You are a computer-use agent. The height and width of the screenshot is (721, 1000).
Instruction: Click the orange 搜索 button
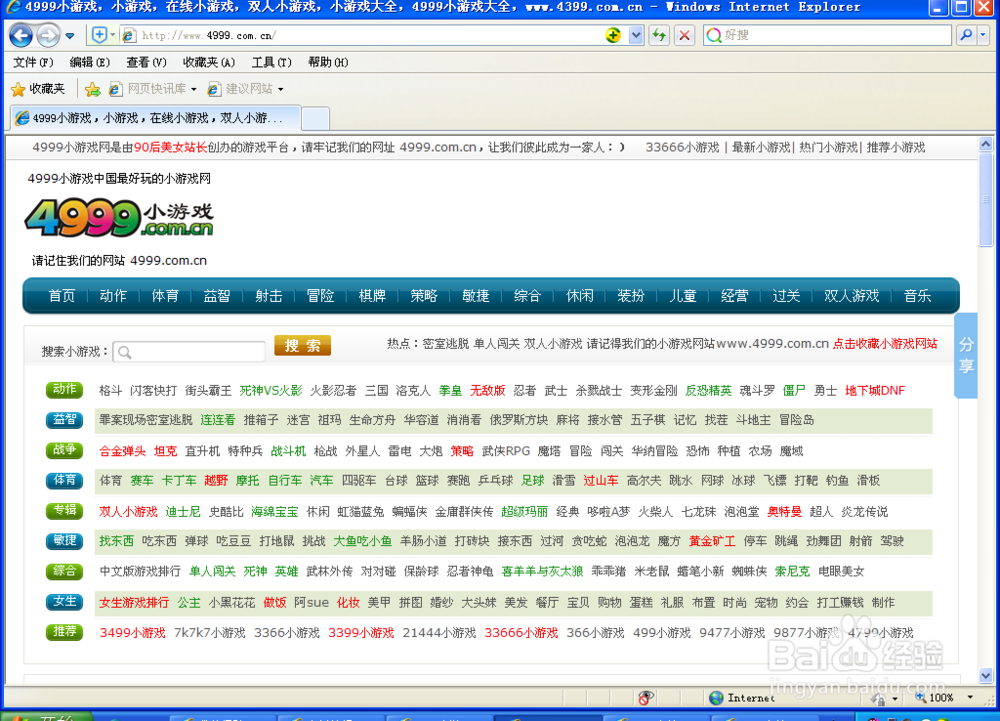tap(302, 346)
